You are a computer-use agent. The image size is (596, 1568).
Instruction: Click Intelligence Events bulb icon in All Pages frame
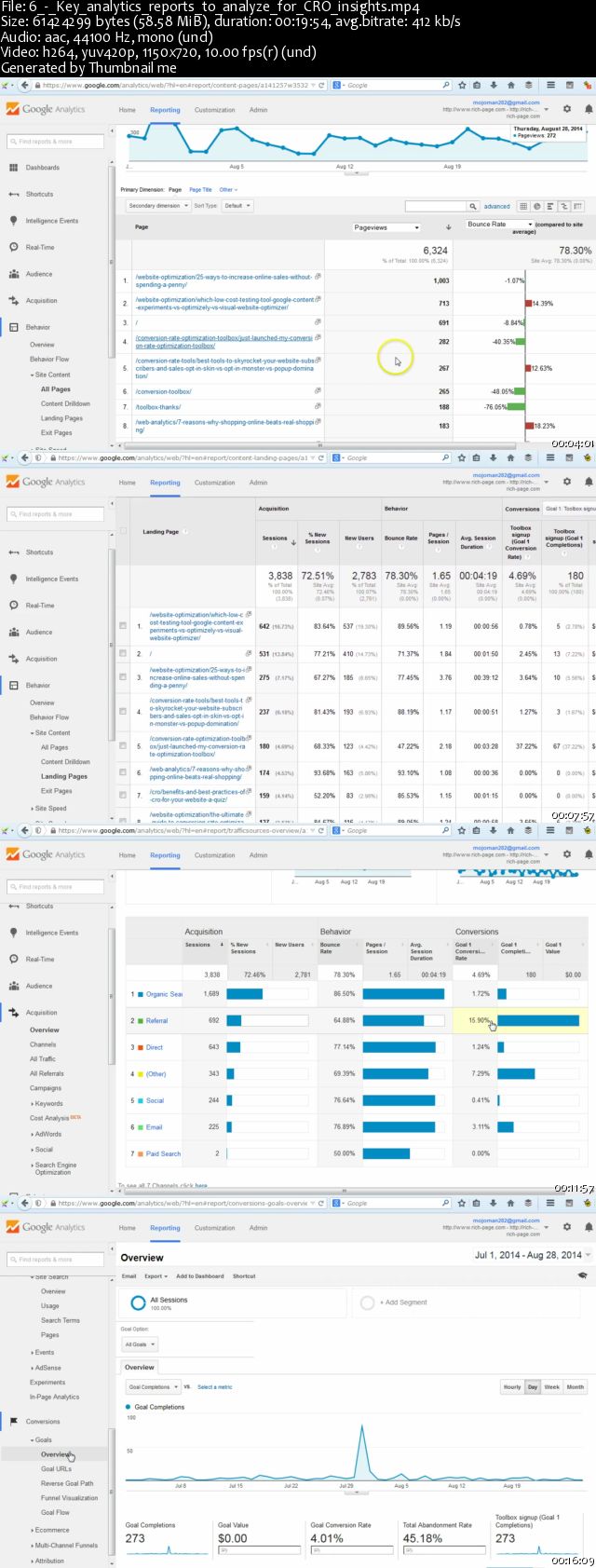coord(13,221)
